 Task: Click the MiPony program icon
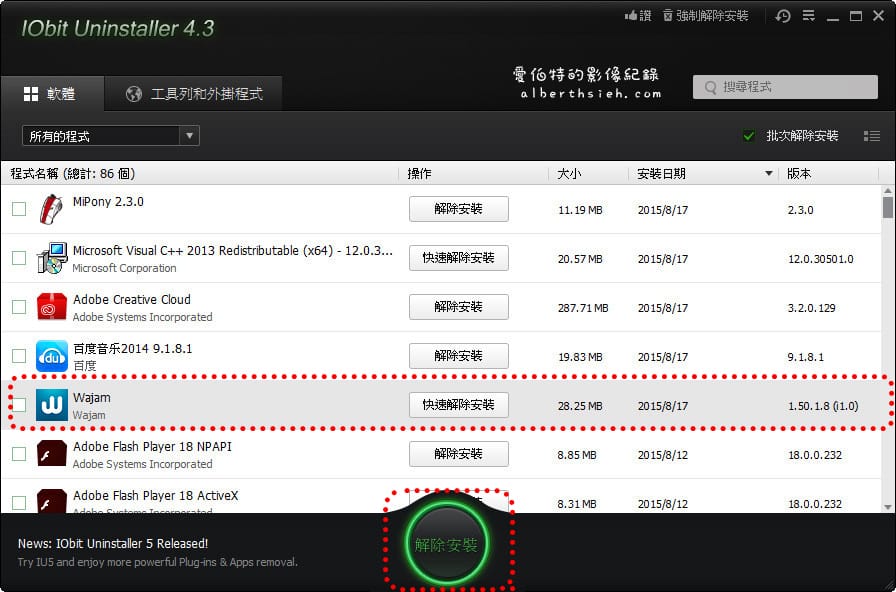[x=51, y=209]
